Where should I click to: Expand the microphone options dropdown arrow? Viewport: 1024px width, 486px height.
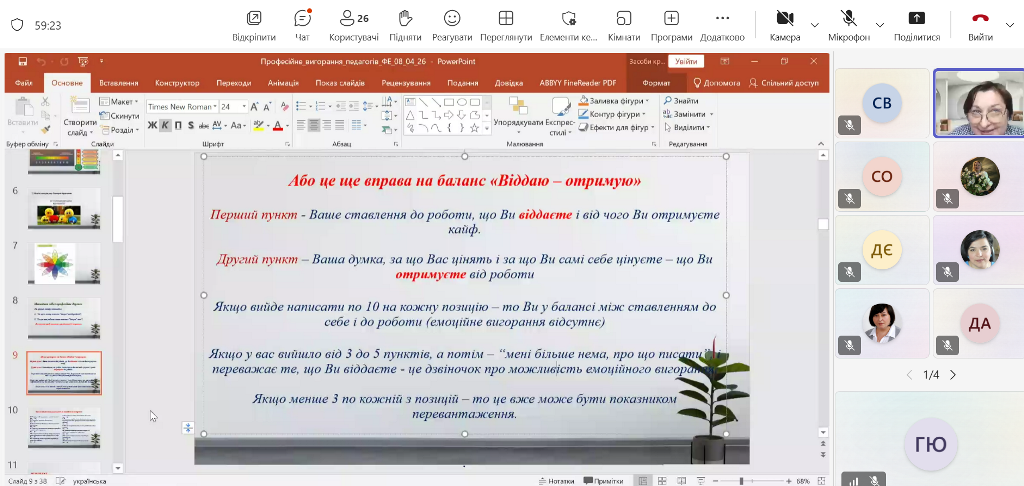pyautogui.click(x=880, y=24)
